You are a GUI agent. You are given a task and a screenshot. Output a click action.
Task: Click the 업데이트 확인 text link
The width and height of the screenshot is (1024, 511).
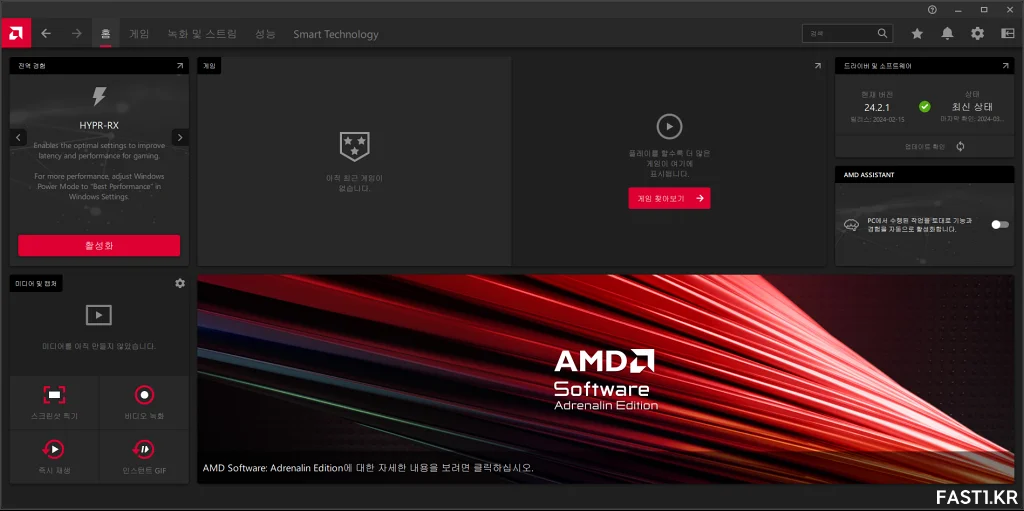coord(925,147)
